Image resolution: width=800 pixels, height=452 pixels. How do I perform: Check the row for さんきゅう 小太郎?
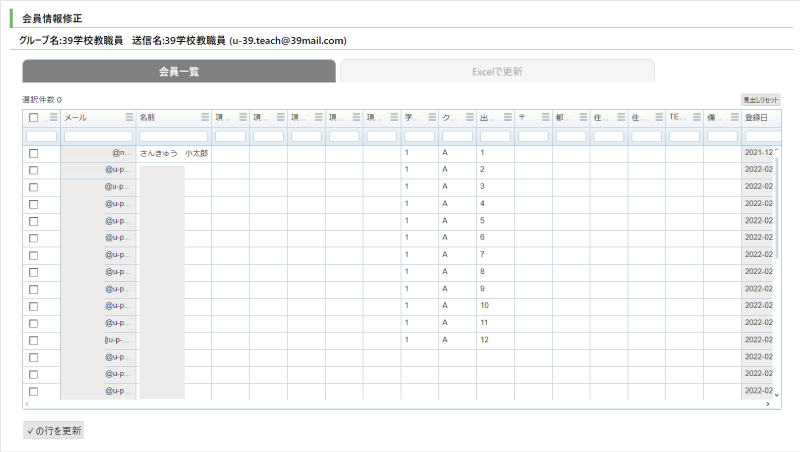point(34,153)
